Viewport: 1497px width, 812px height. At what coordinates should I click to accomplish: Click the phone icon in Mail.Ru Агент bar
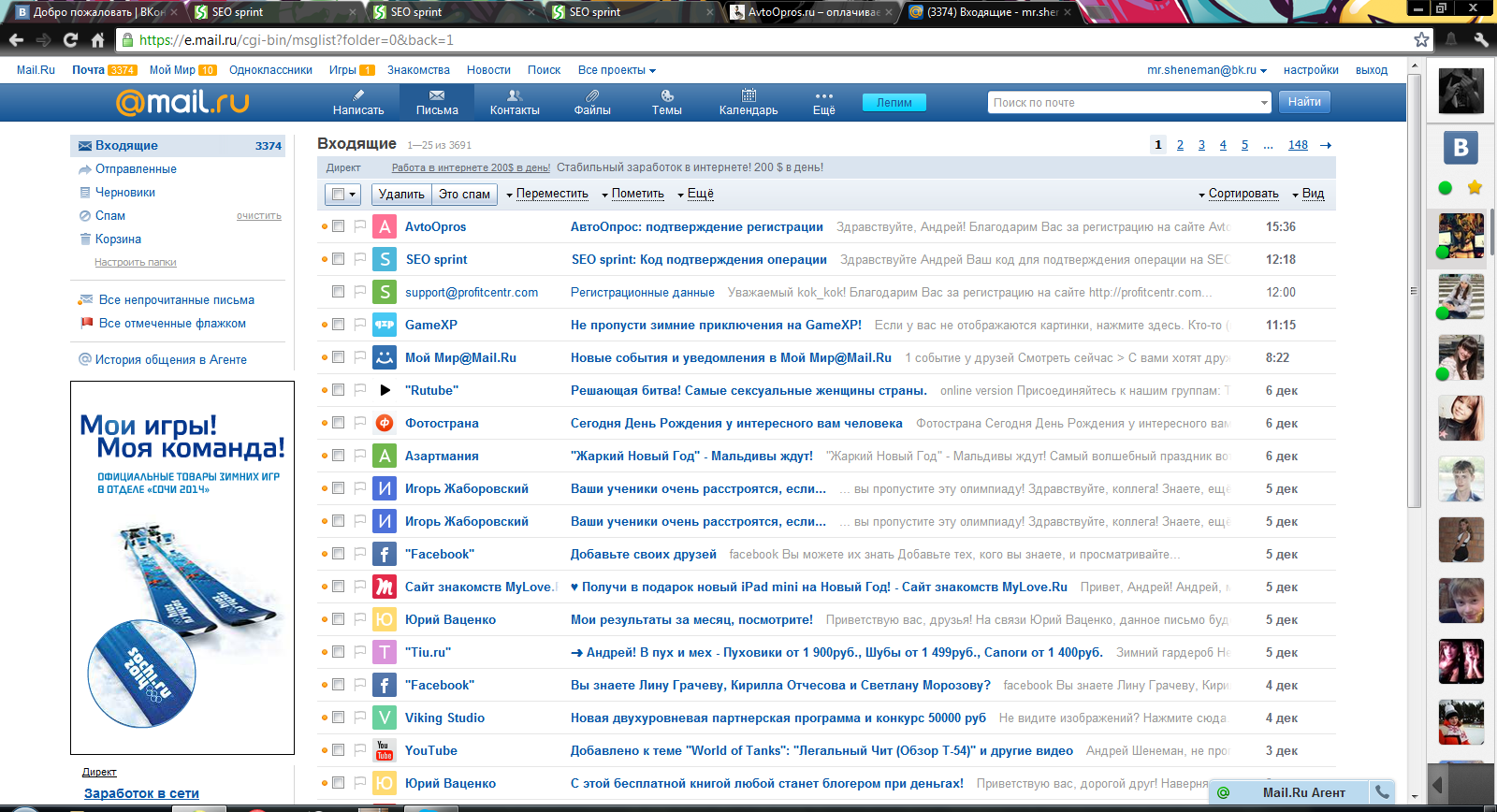1381,792
